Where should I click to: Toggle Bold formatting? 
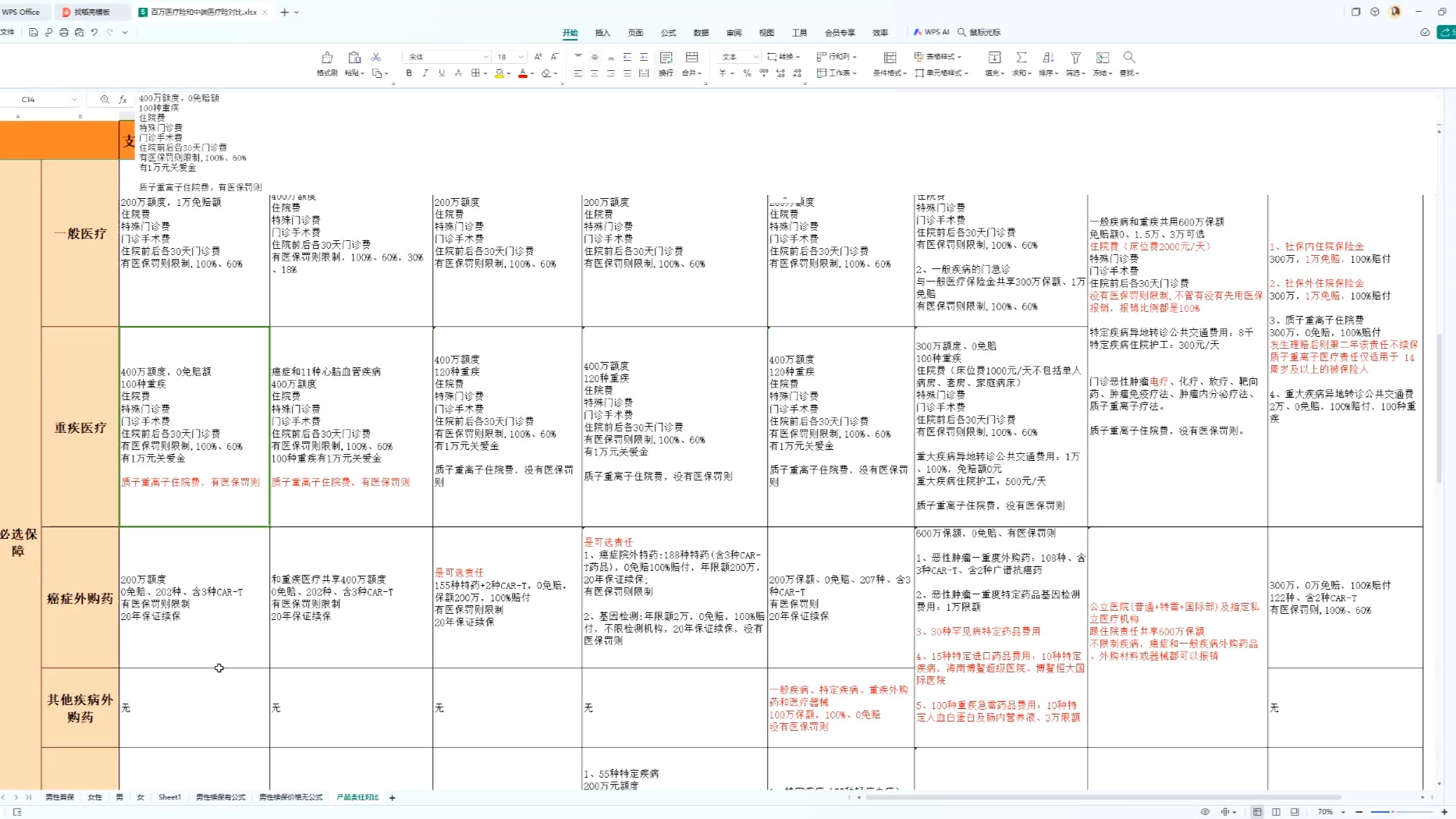point(409,73)
